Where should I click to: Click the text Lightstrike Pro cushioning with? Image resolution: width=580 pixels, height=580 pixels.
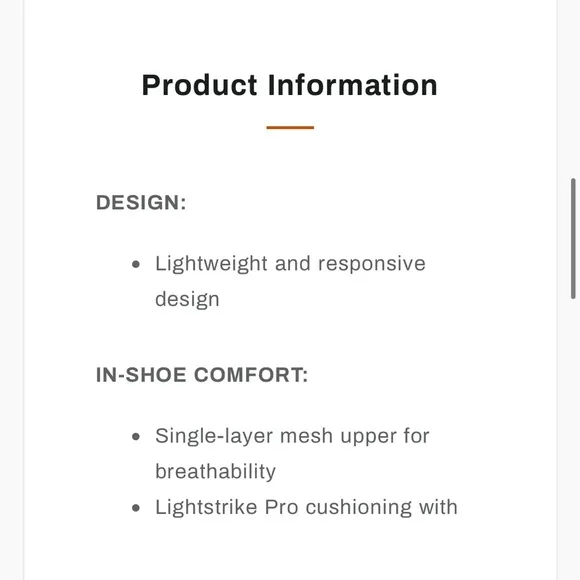click(306, 507)
